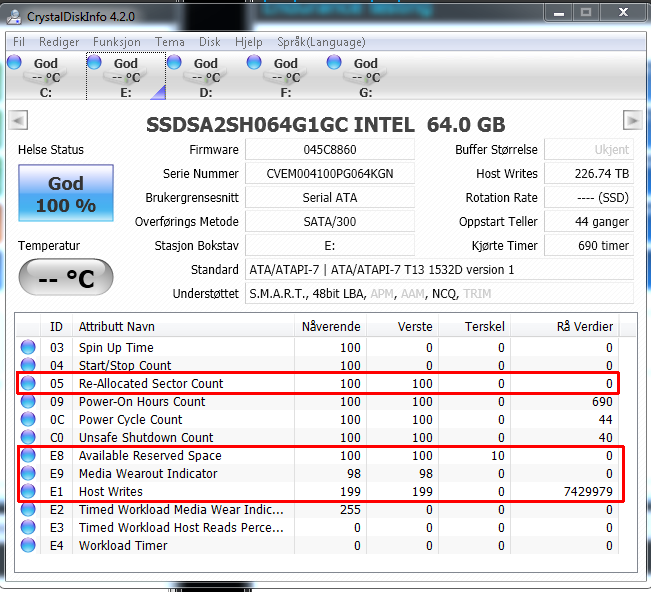This screenshot has height=592, width=651.
Task: Go to next disk with right arrow
Action: click(633, 120)
